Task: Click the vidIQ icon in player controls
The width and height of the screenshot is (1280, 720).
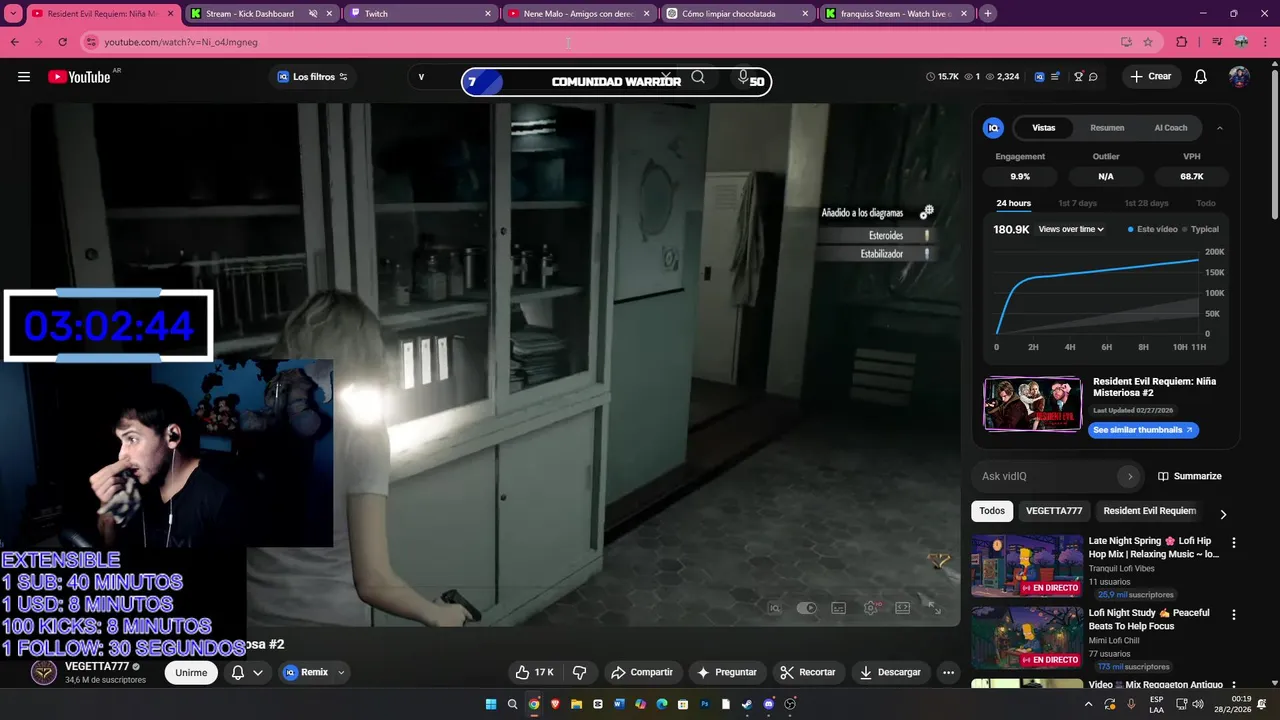Action: 774,608
